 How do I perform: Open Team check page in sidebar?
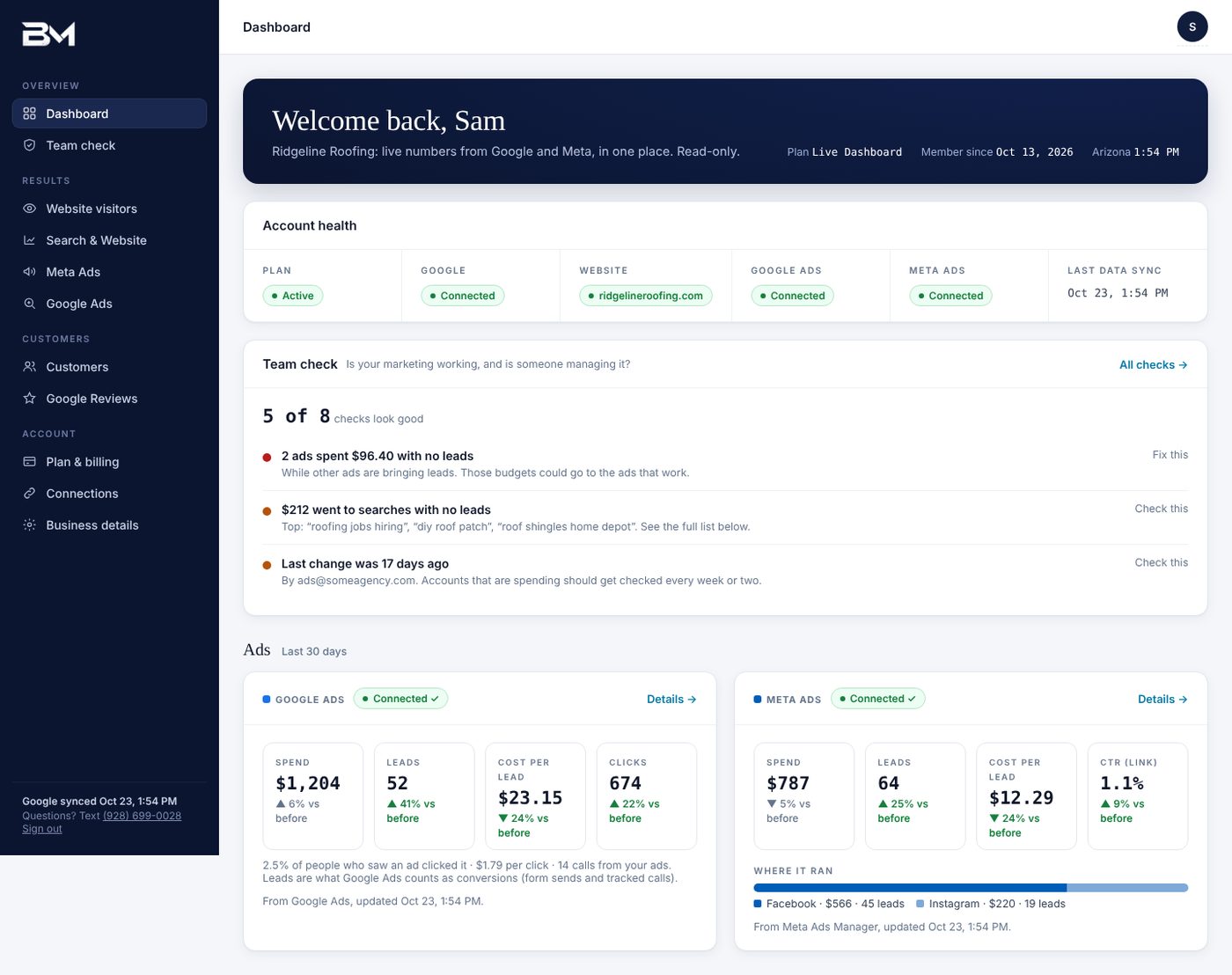click(x=109, y=145)
